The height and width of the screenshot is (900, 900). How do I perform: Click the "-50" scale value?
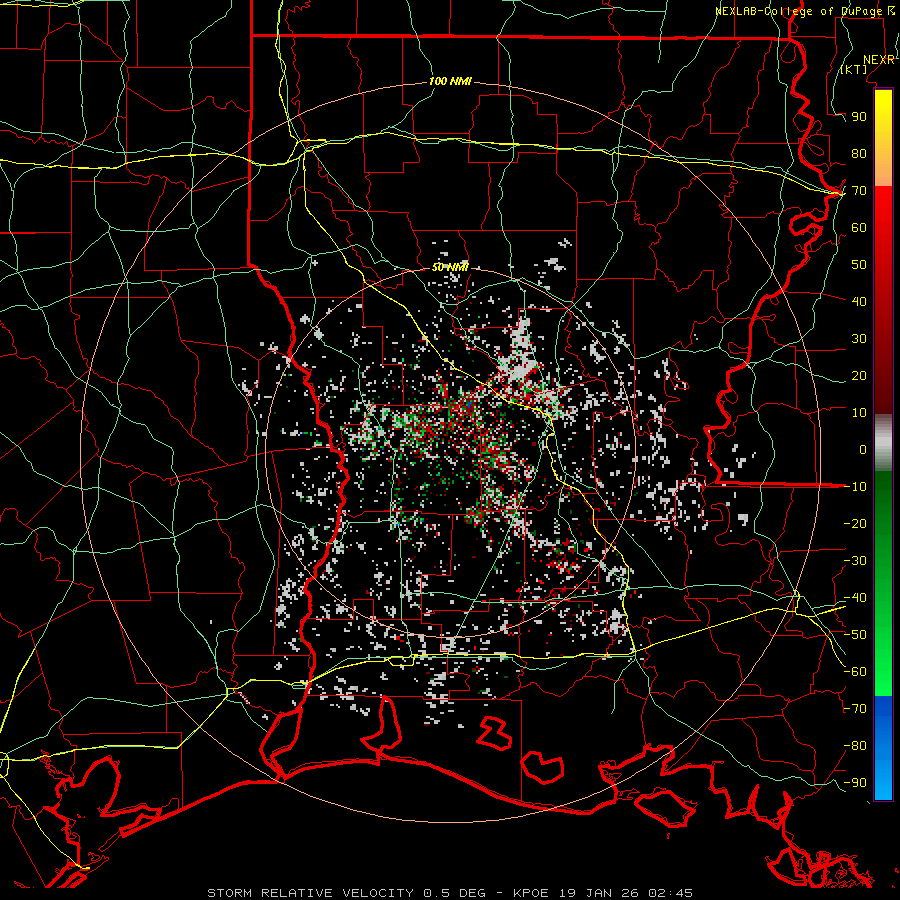(x=855, y=635)
